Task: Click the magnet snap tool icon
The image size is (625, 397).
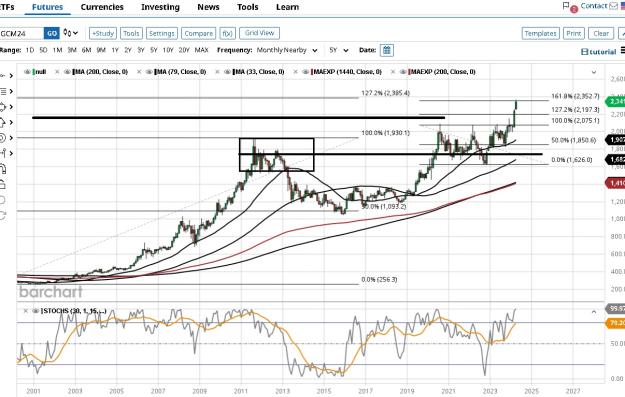Action: pyautogui.click(x=2, y=169)
